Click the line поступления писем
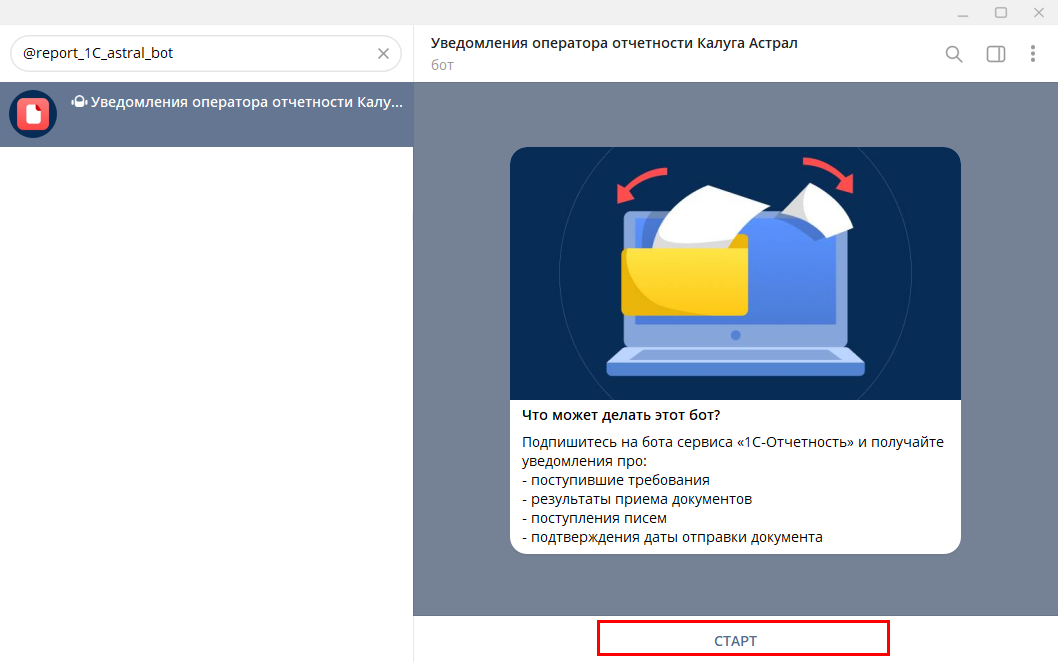1058x662 pixels. (x=594, y=518)
